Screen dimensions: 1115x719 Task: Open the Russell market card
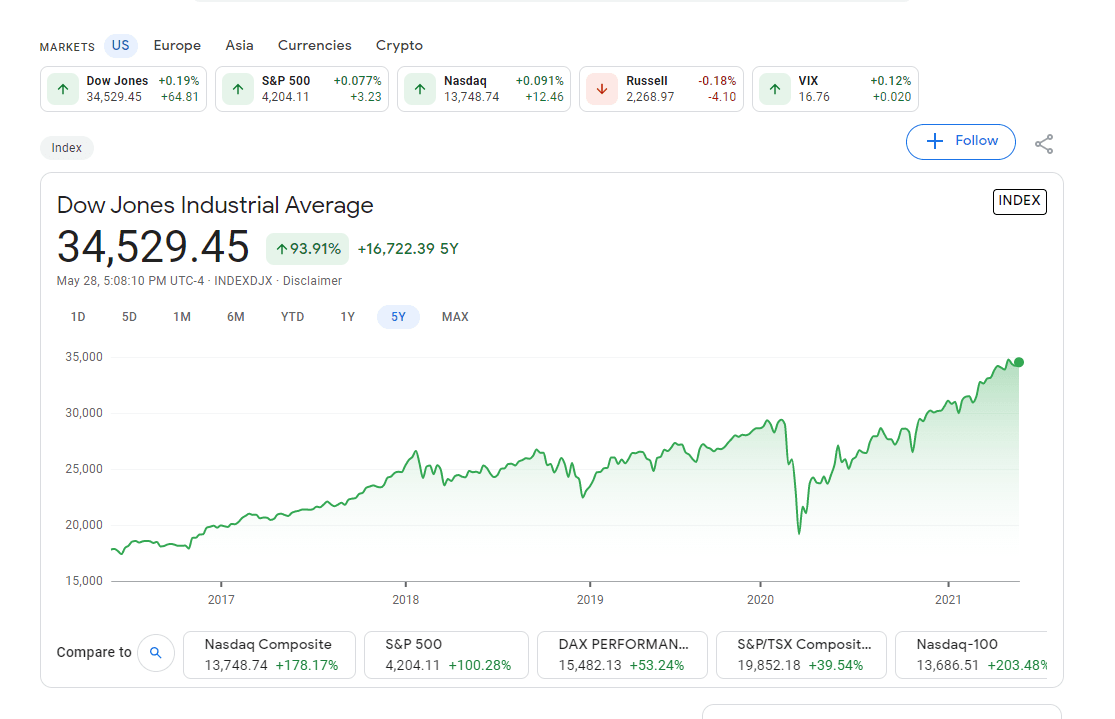(x=661, y=89)
